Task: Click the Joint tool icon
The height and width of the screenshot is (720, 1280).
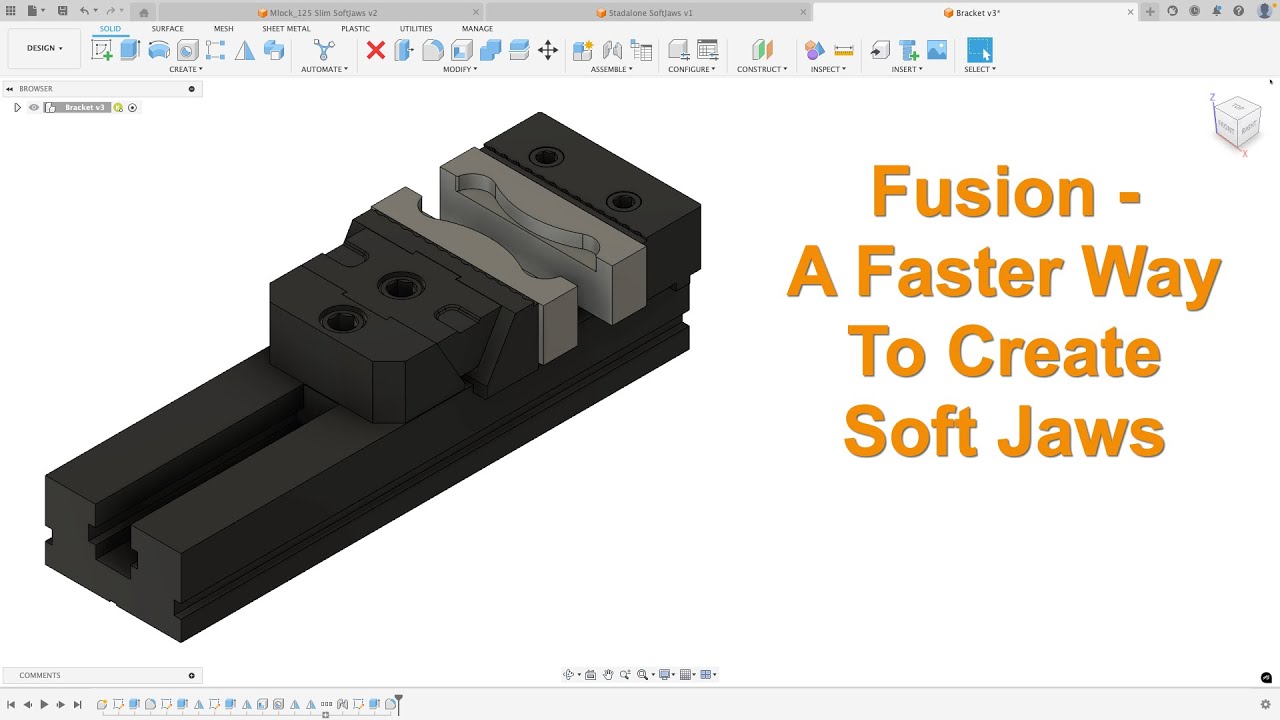Action: [x=613, y=50]
